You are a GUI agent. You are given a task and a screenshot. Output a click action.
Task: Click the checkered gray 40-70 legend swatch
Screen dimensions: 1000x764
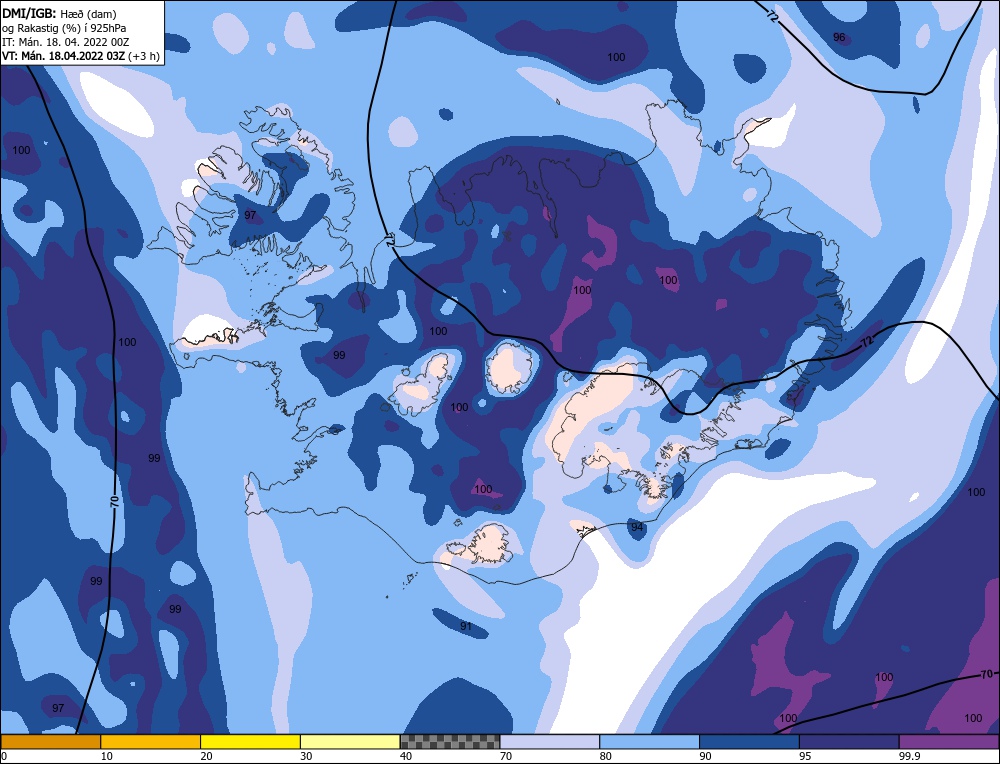[x=450, y=741]
